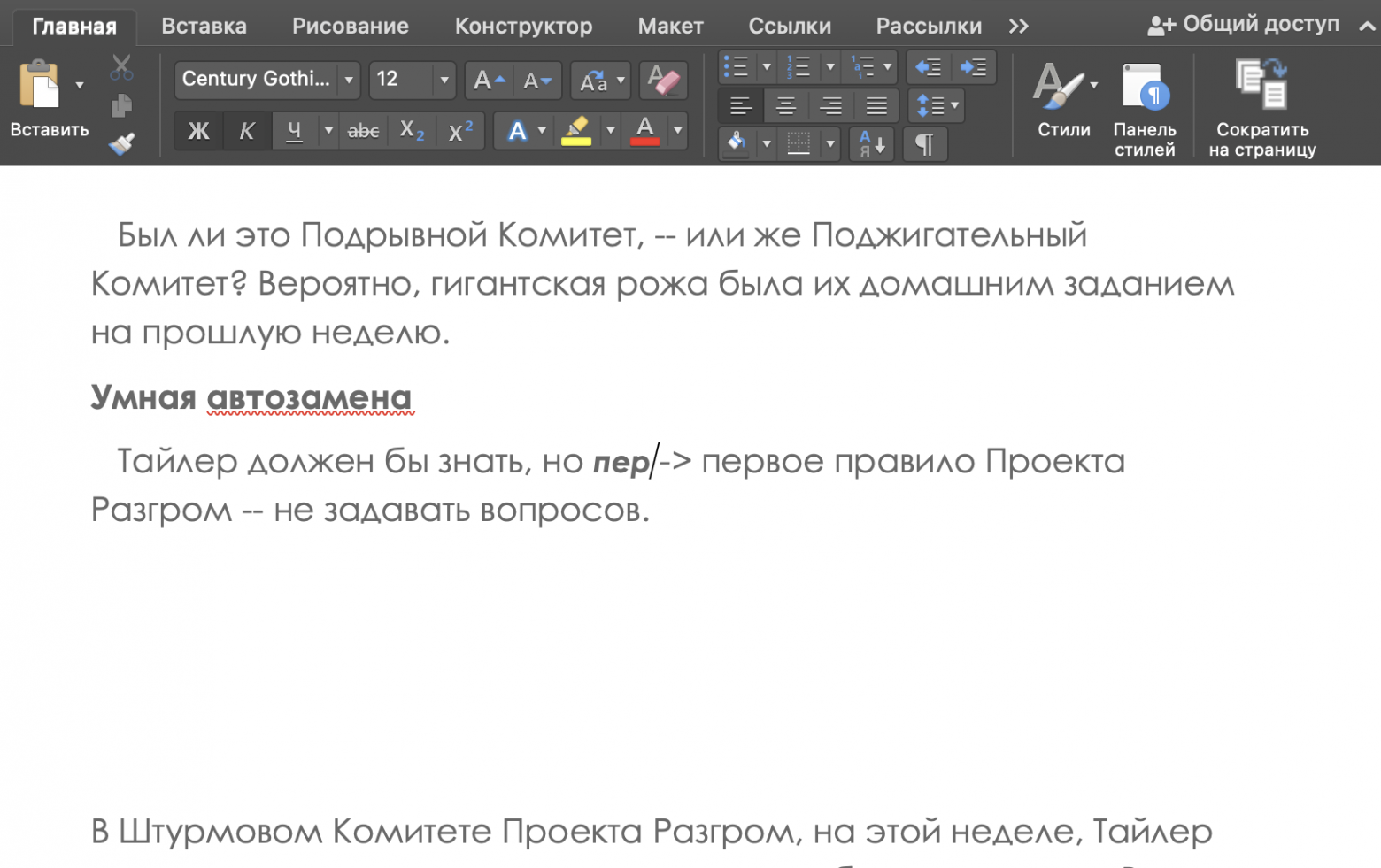Clear all formatting with eraser icon
The height and width of the screenshot is (868, 1381).
[663, 80]
